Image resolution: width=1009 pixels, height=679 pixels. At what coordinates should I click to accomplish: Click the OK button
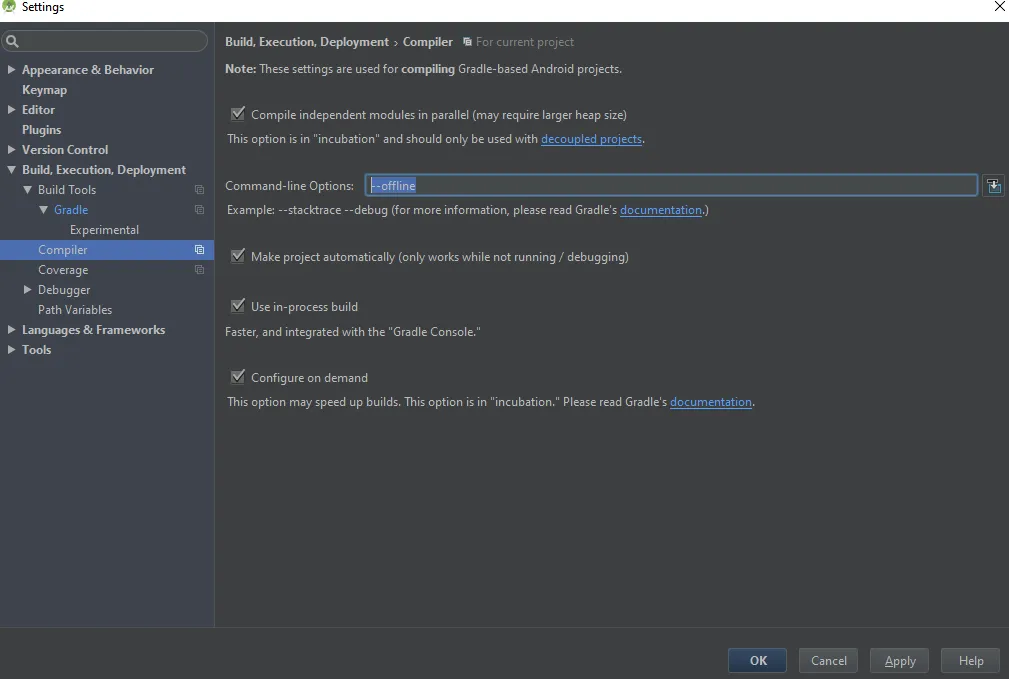757,660
